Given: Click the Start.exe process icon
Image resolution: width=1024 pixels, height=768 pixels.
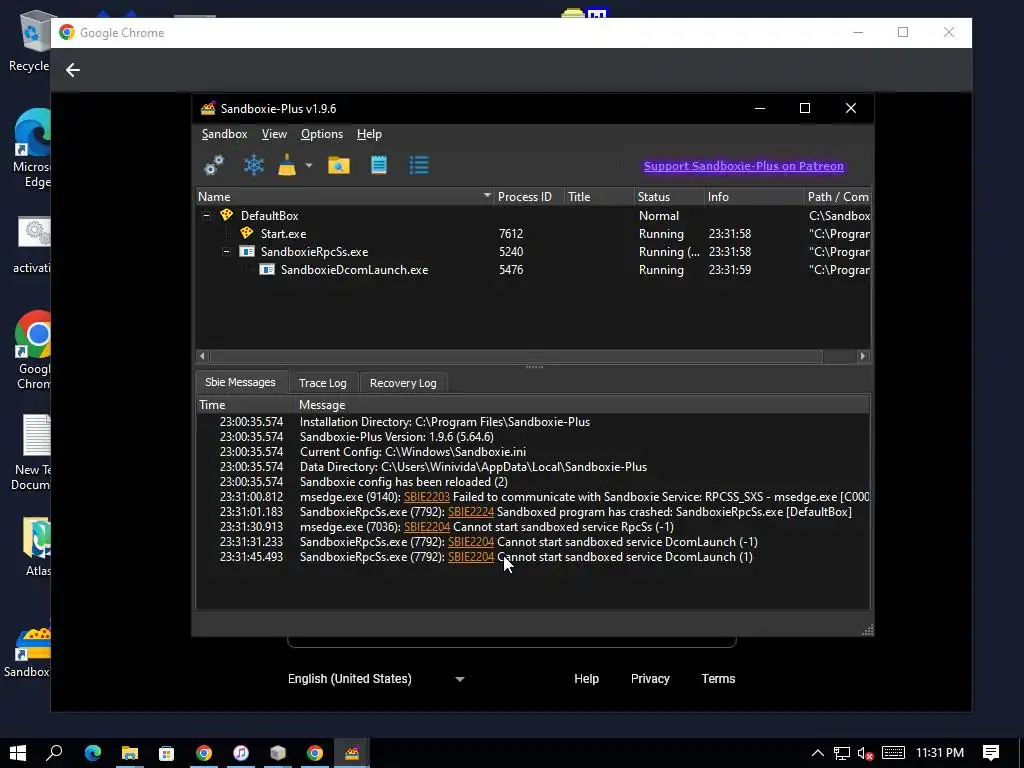Looking at the screenshot, I should pos(246,233).
